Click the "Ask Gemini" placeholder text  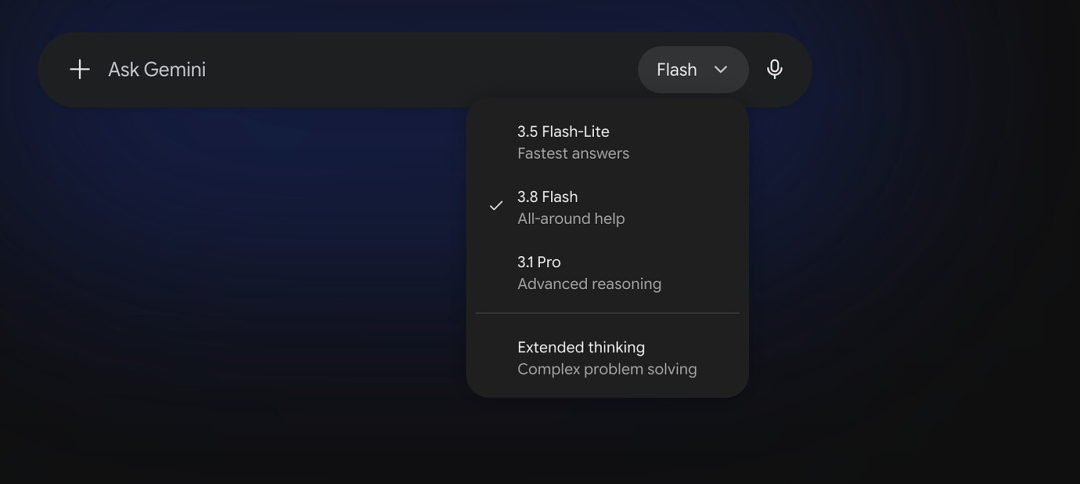coord(157,70)
